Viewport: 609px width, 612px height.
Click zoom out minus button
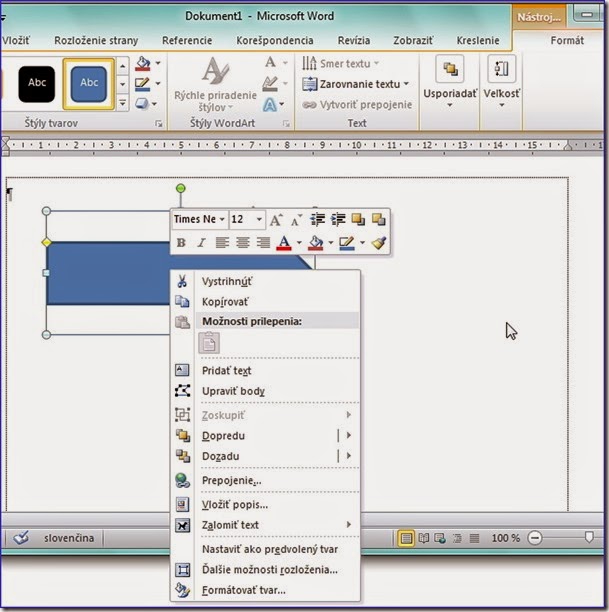(x=535, y=538)
